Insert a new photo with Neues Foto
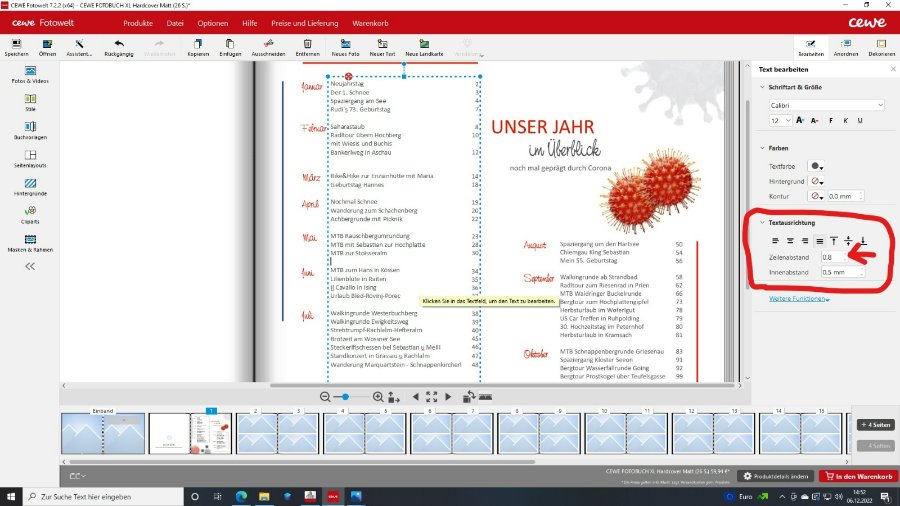Viewport: 900px width, 506px height. [345, 44]
